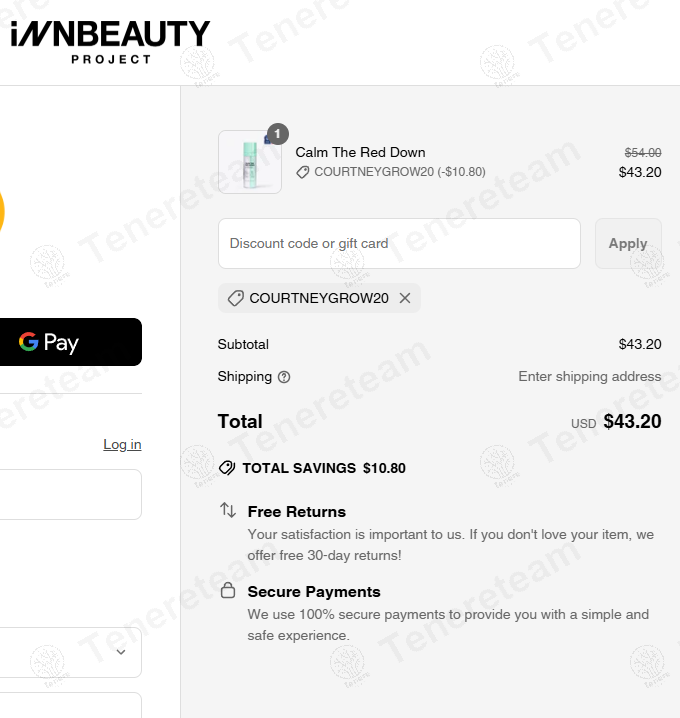680x718 pixels.
Task: Click the INNBEAUTY Project logo
Action: [x=110, y=41]
